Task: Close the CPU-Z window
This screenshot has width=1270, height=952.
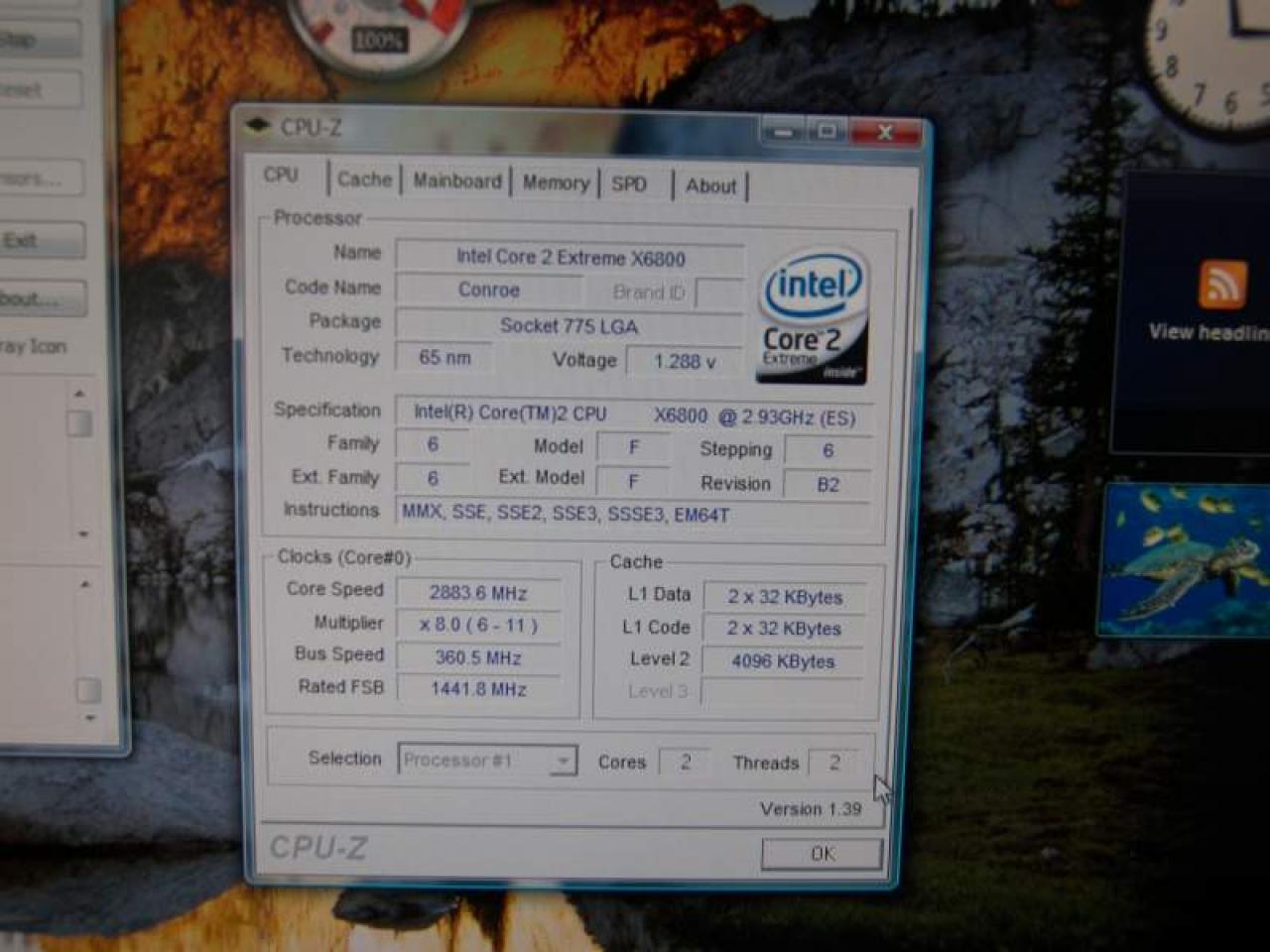Action: (884, 131)
